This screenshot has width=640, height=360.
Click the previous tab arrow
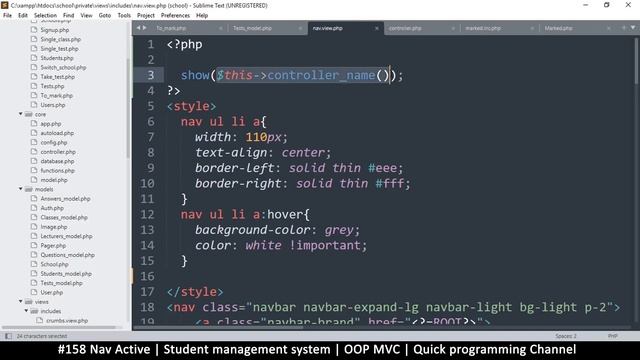[x=138, y=28]
